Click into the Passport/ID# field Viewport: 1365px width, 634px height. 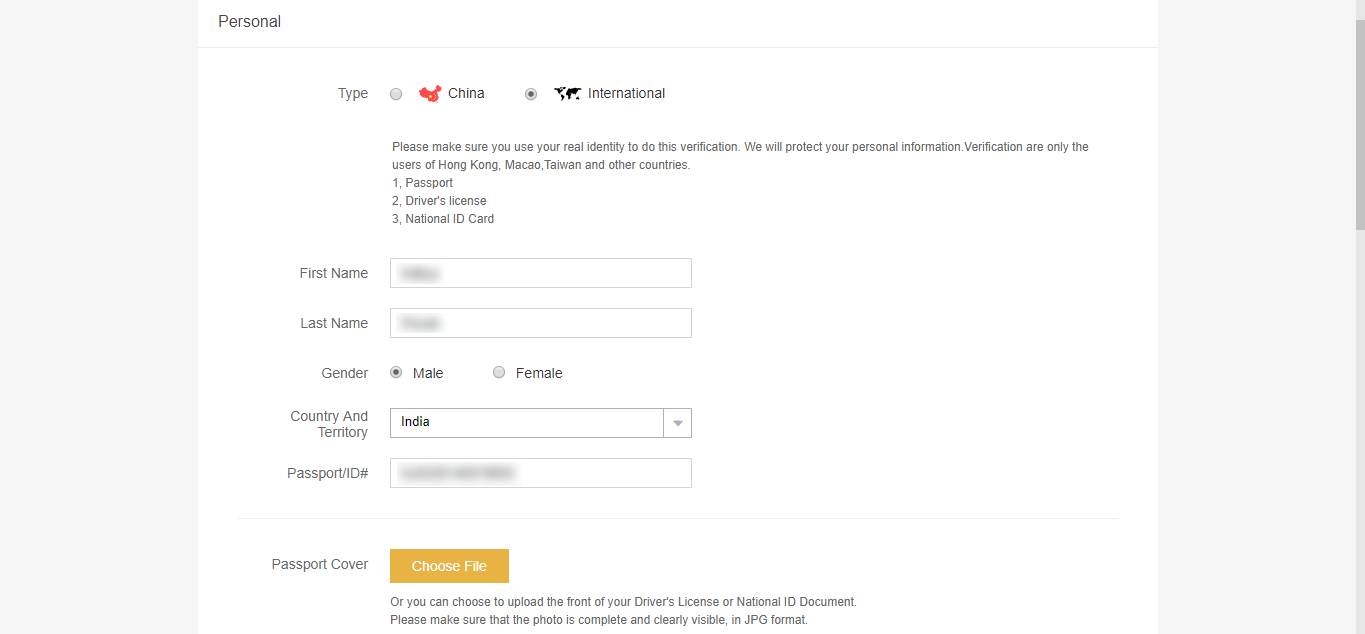(541, 473)
